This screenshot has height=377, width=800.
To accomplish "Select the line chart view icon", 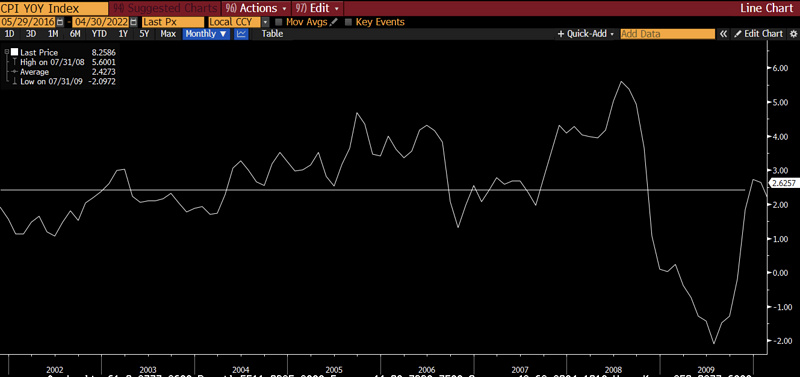I will [x=240, y=34].
